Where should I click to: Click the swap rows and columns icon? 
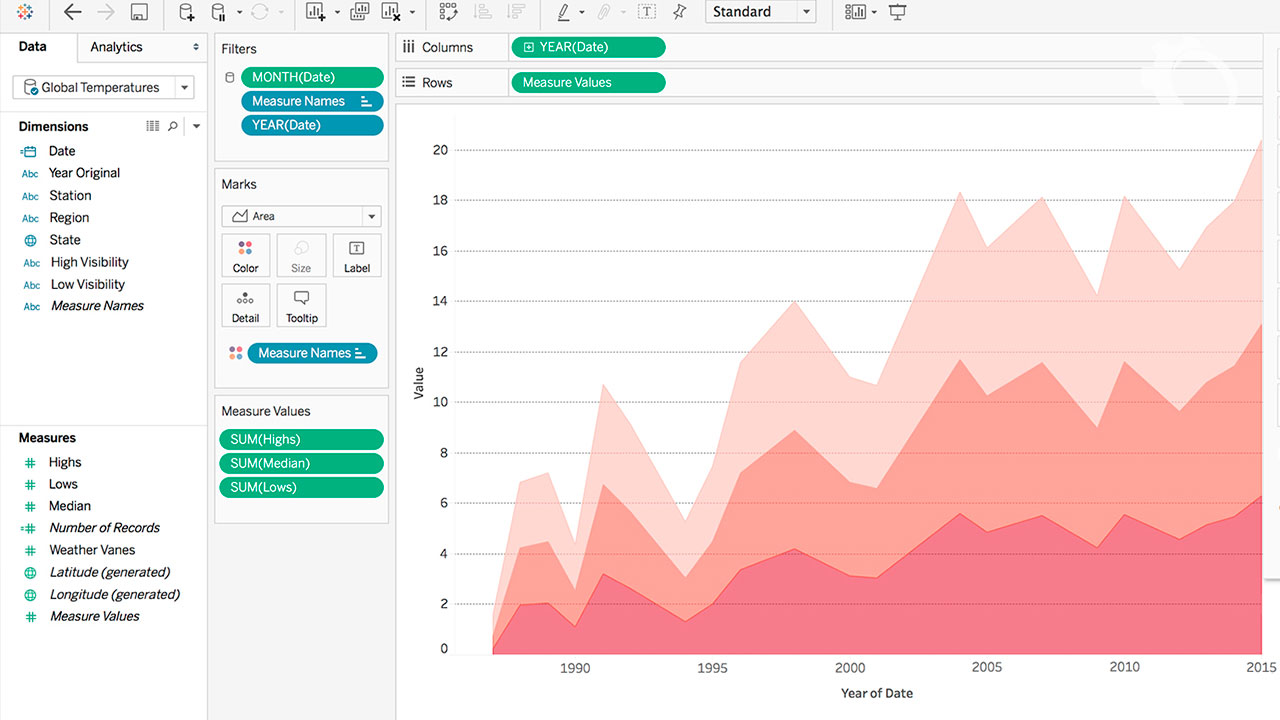click(x=449, y=12)
